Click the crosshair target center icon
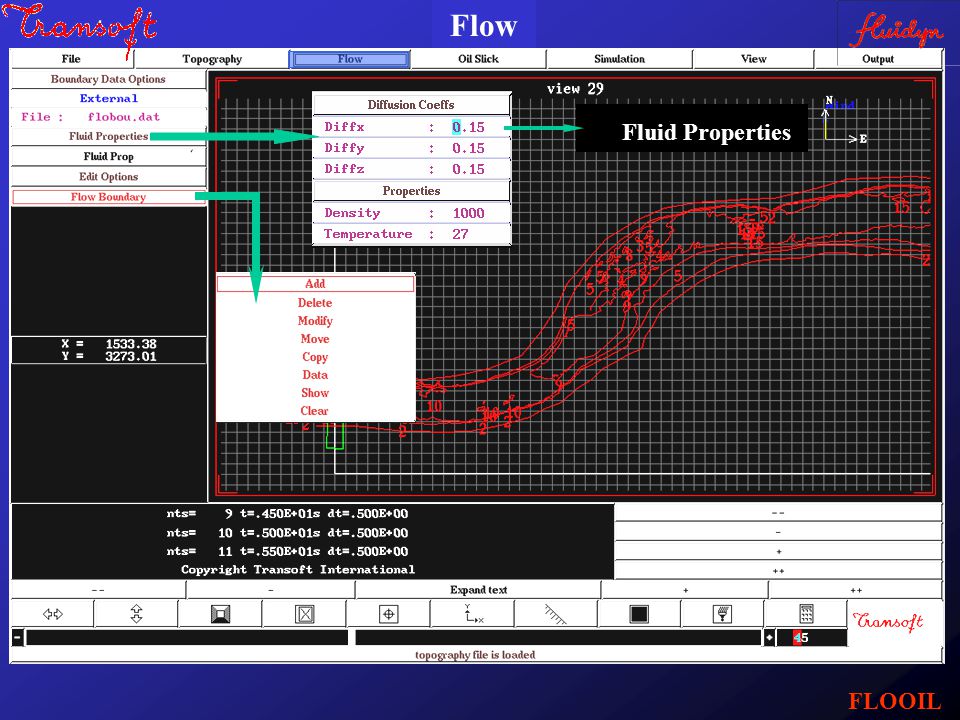Image resolution: width=960 pixels, height=720 pixels. pos(389,613)
